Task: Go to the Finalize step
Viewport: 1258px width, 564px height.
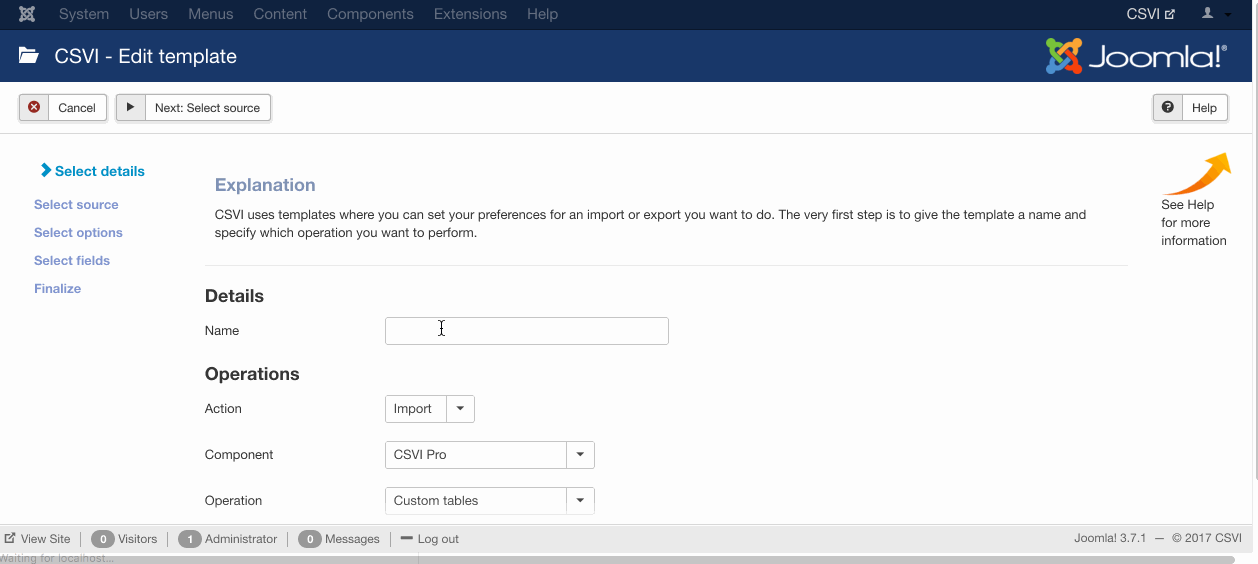Action: 57,288
